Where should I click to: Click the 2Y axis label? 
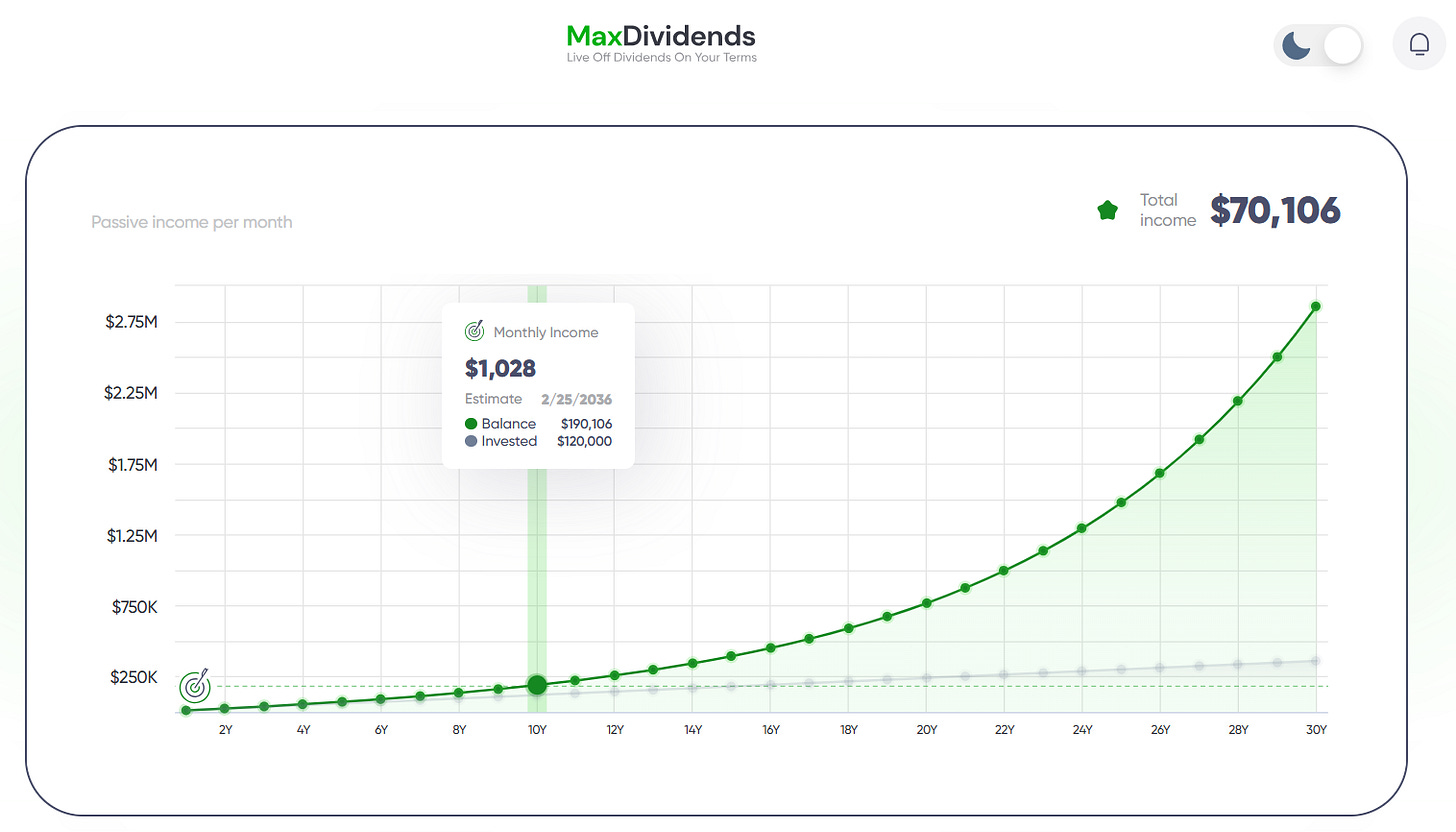(225, 730)
